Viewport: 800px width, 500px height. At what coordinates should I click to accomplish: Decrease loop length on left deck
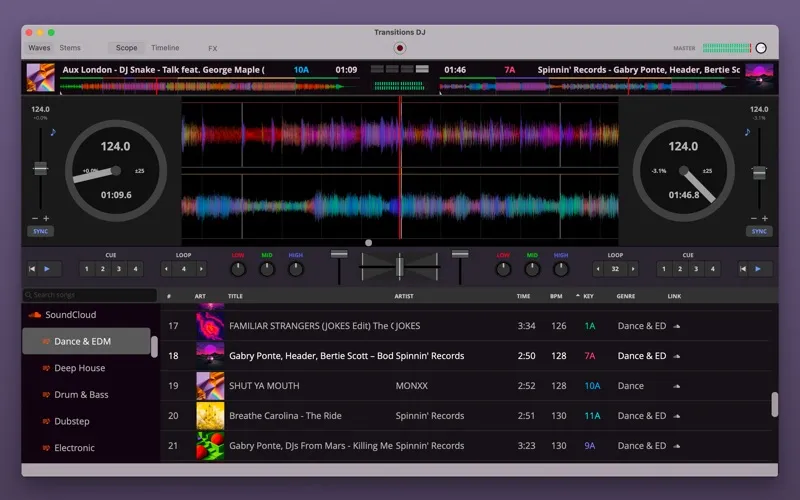166,269
